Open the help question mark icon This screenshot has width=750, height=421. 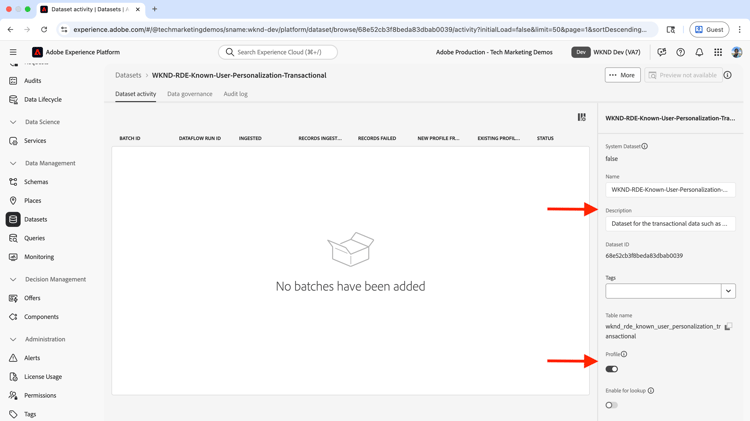[680, 52]
